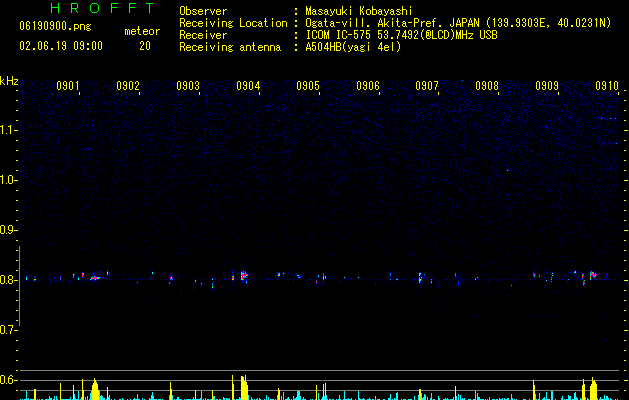The width and height of the screenshot is (629, 400).
Task: Click the 0.9 kHz axis label
Action: [8, 230]
